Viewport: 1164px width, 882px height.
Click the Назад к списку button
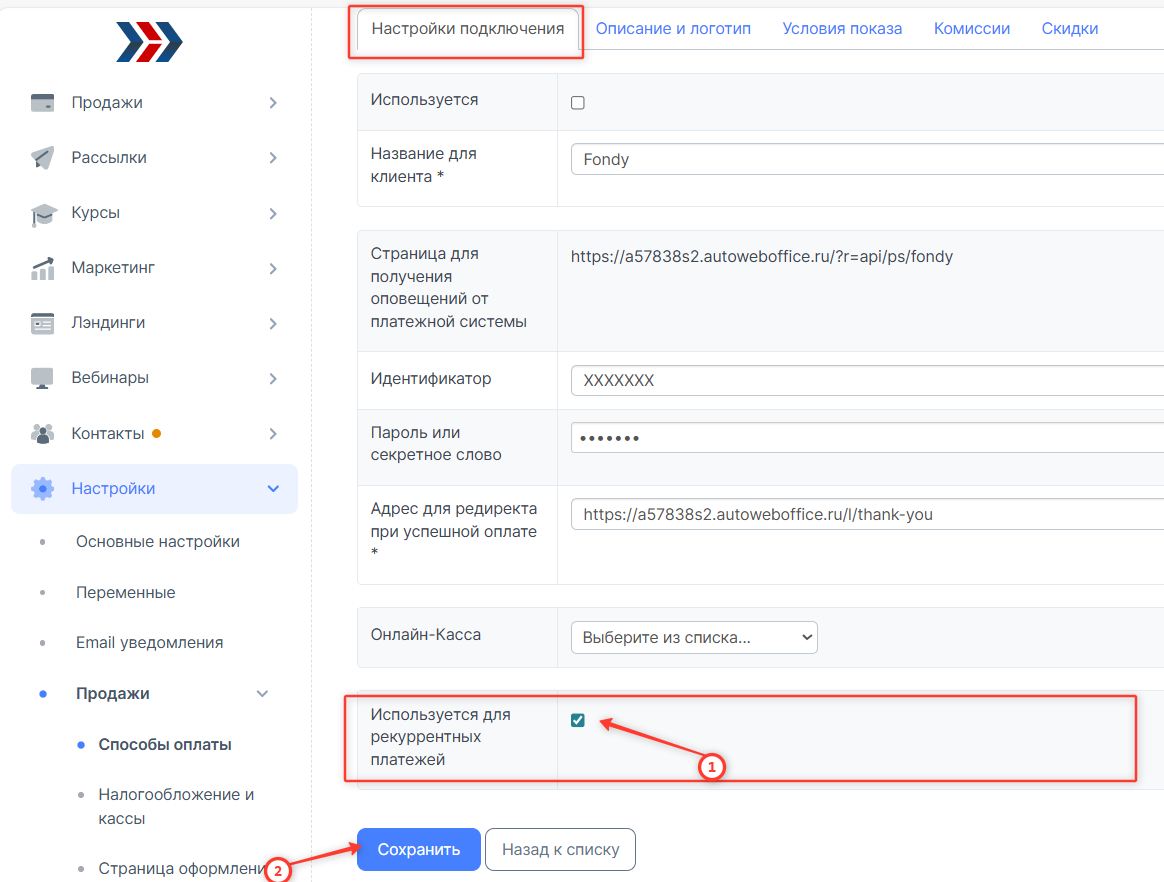(560, 850)
